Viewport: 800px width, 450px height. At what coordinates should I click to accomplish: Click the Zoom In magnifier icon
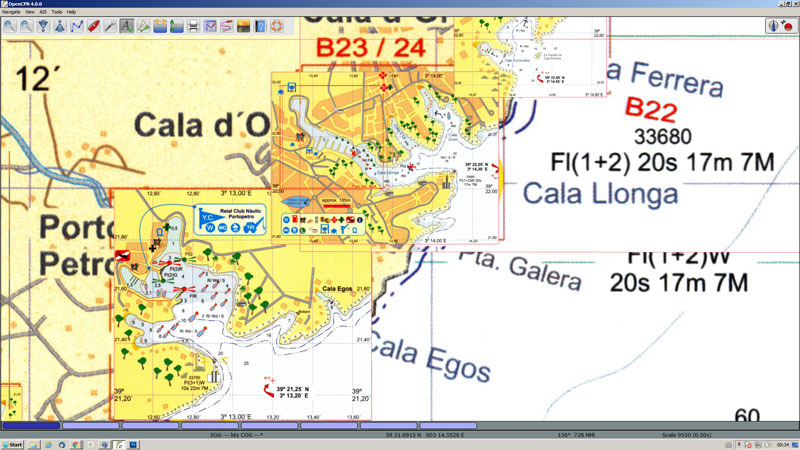[x=9, y=25]
